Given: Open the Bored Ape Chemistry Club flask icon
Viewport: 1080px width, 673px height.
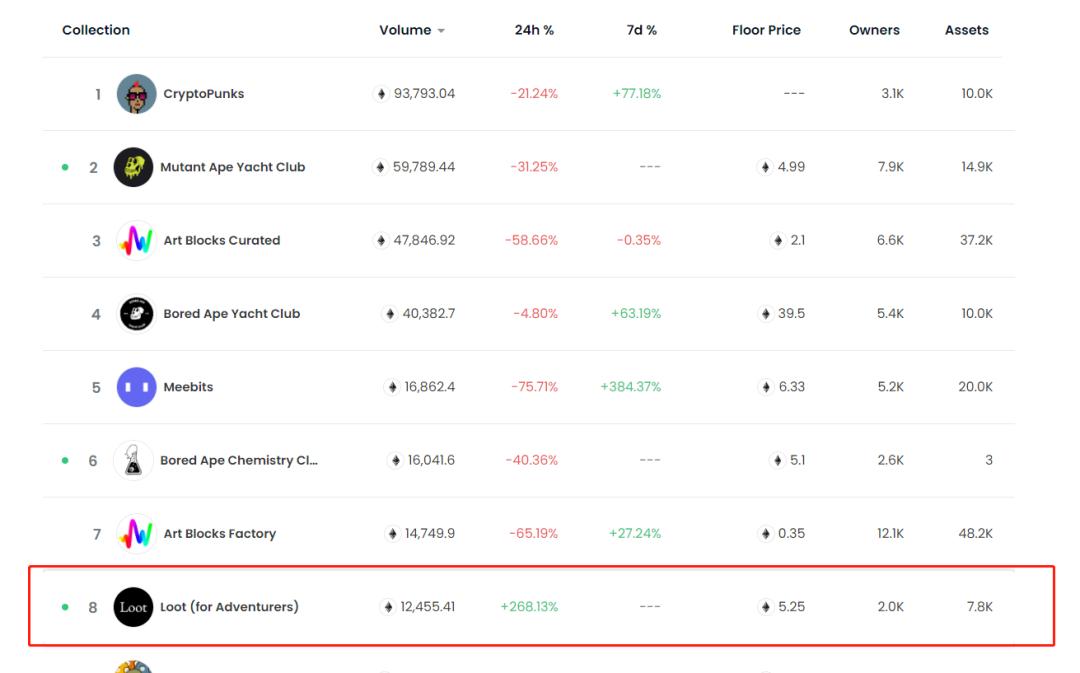Looking at the screenshot, I should coord(133,460).
